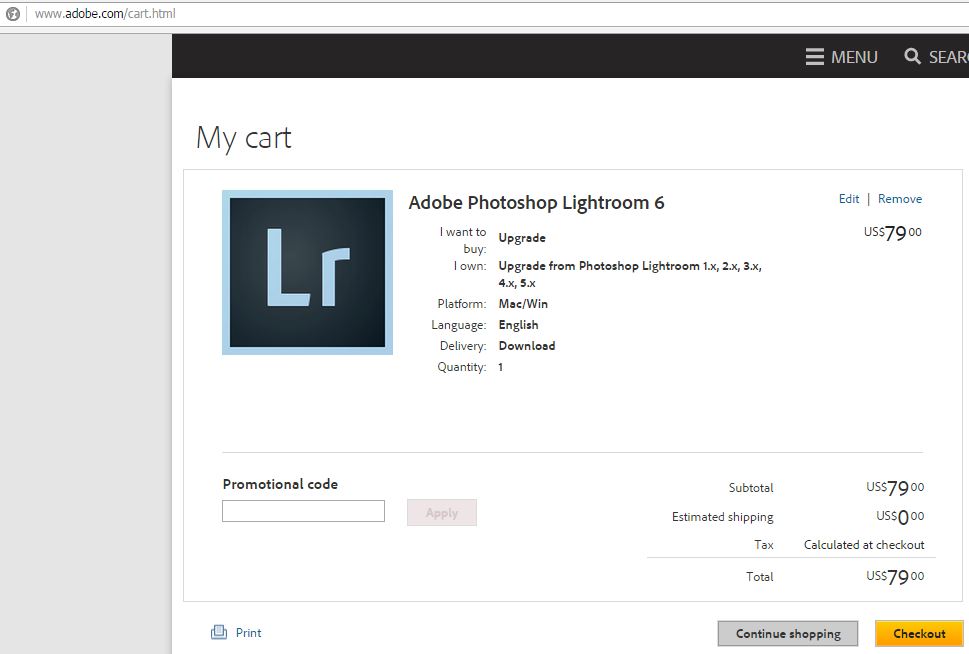Remove Lightroom 6 from the cart
The width and height of the screenshot is (969, 654).
coord(900,199)
